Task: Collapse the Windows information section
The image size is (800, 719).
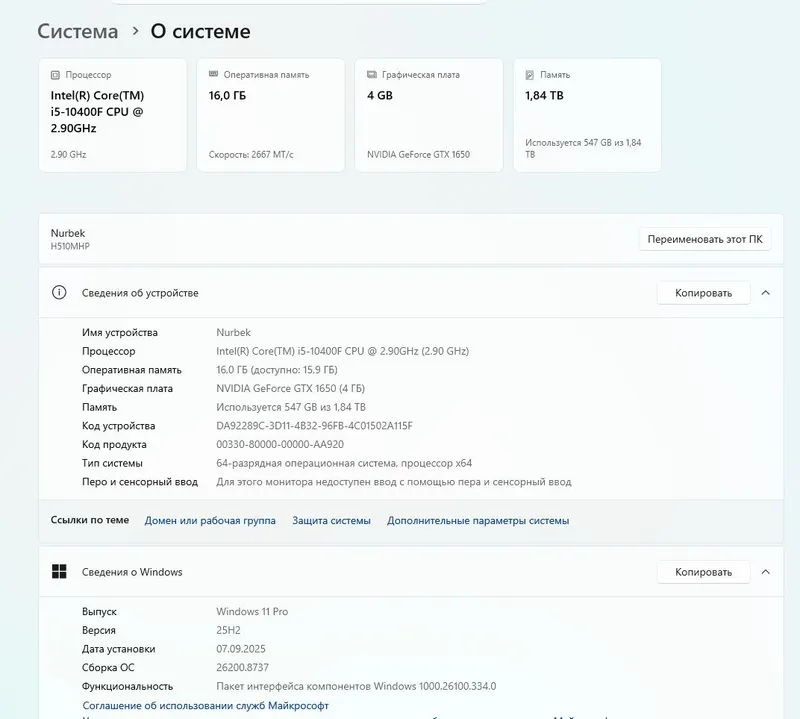Action: click(765, 572)
